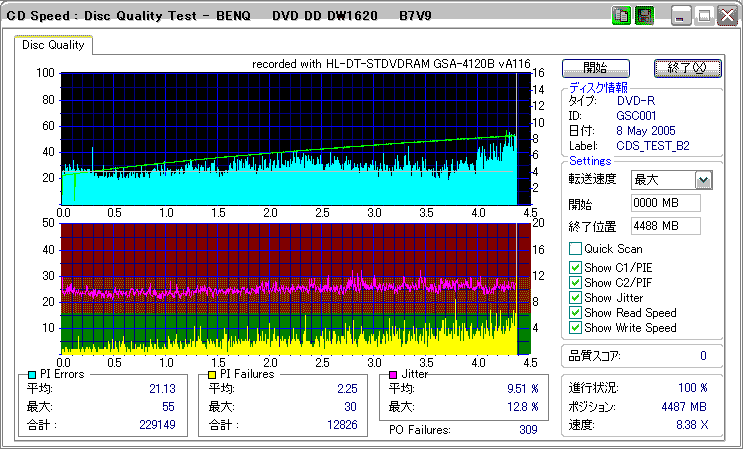Click the PI Errors average 21.13

pyautogui.click(x=162, y=389)
